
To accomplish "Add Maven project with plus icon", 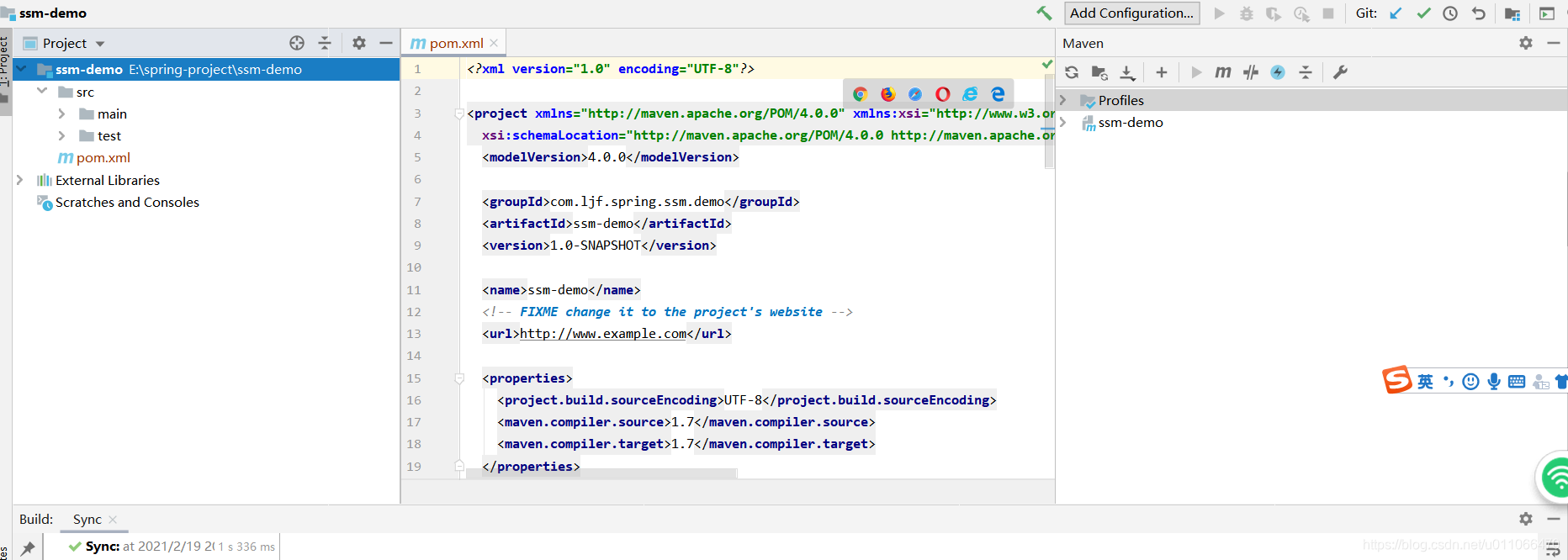I will click(x=1162, y=72).
